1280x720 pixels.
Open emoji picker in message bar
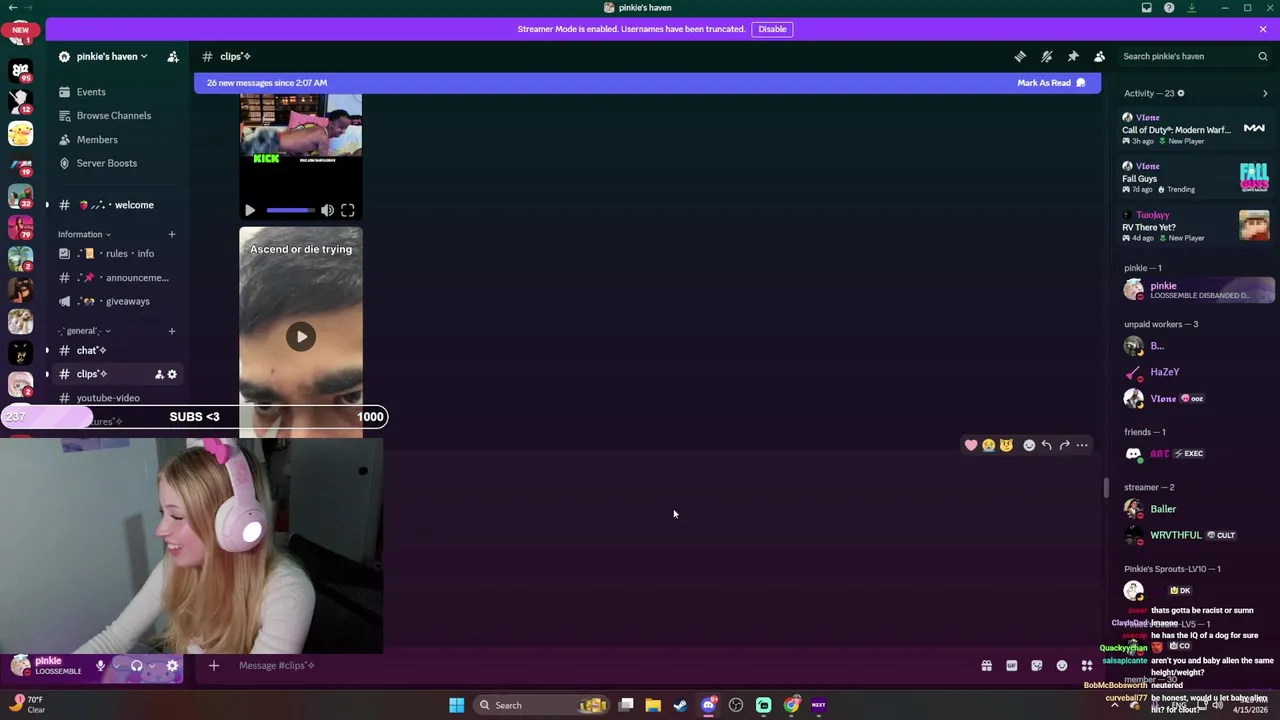1062,666
